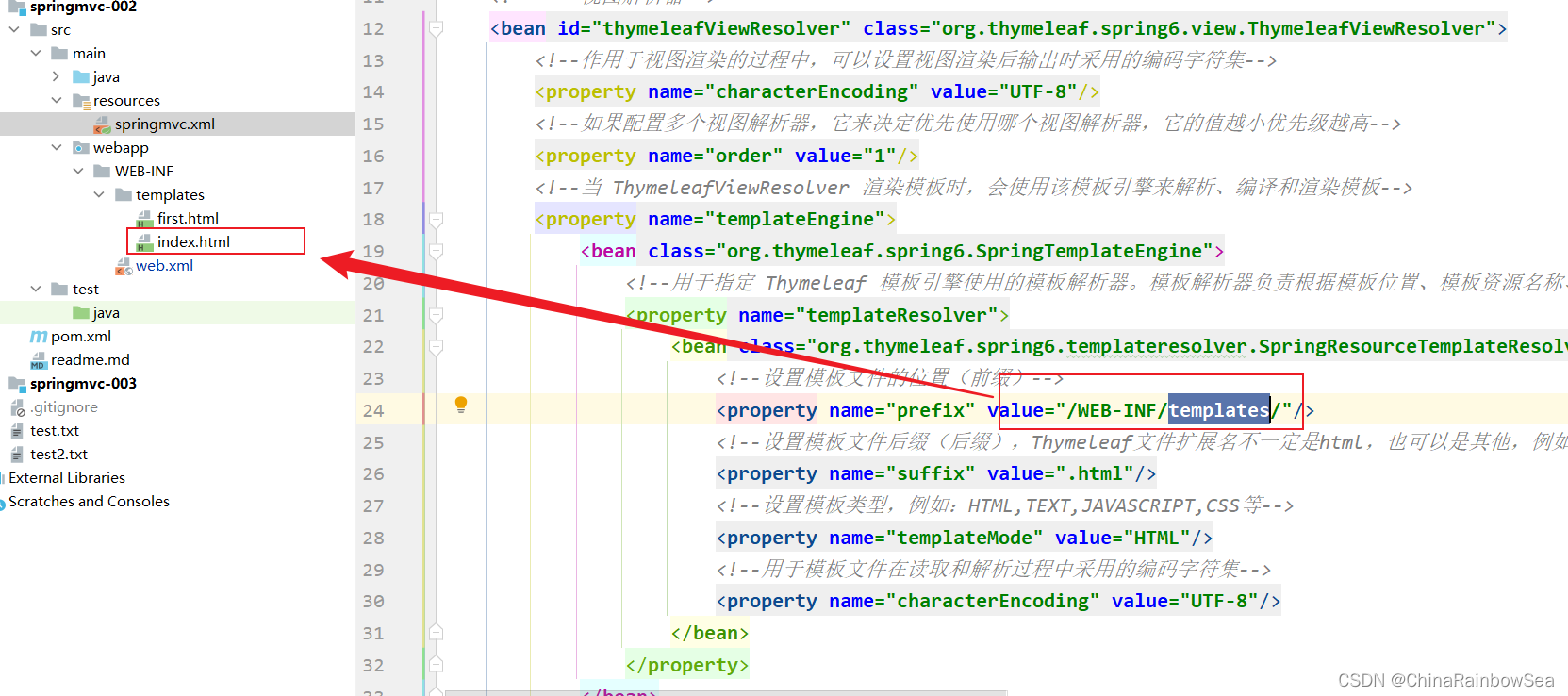Toggle code fold marker on line 18
Screen dimensions: 1568x696
[436, 220]
